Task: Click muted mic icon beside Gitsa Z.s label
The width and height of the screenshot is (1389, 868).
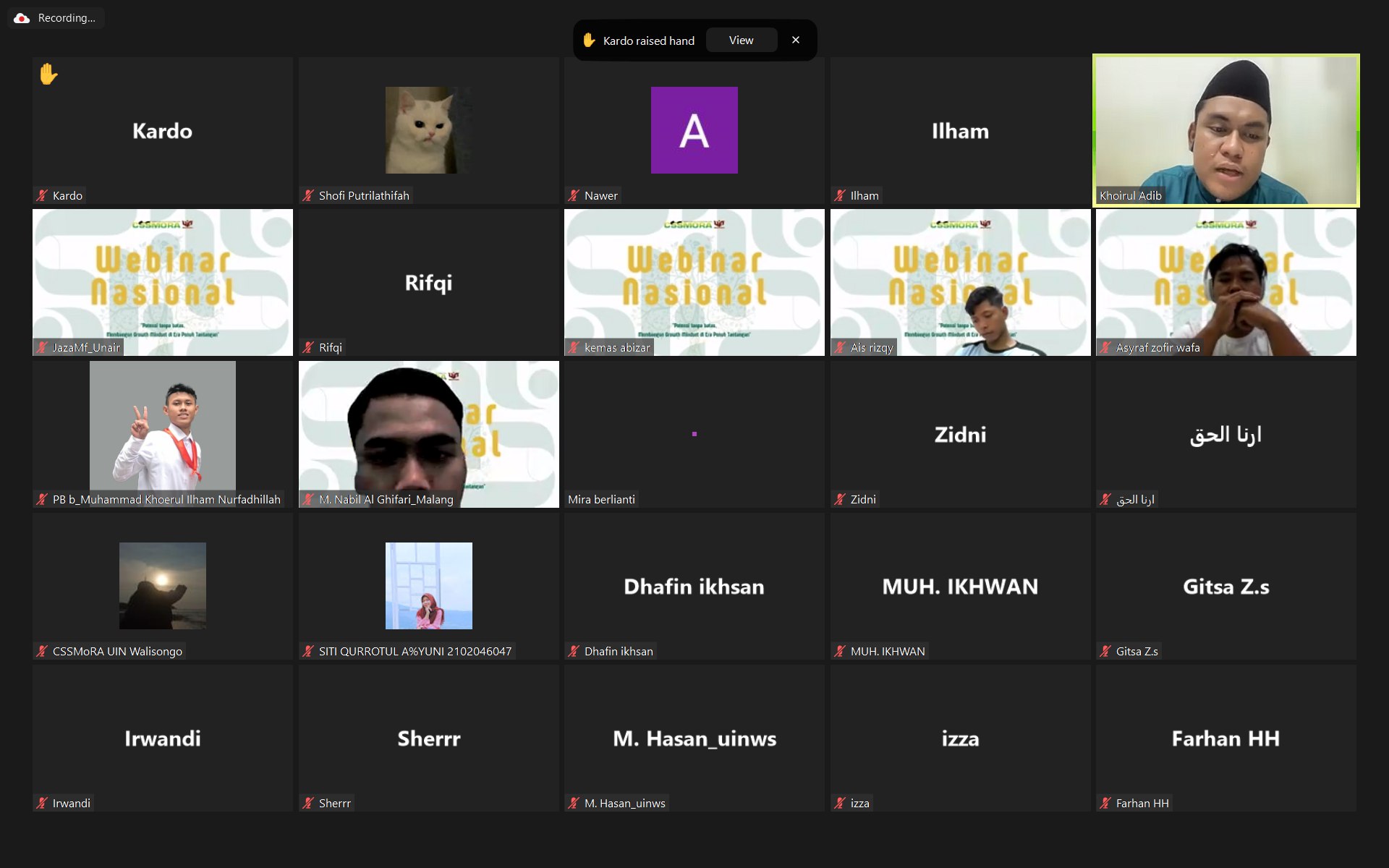Action: pyautogui.click(x=1105, y=651)
